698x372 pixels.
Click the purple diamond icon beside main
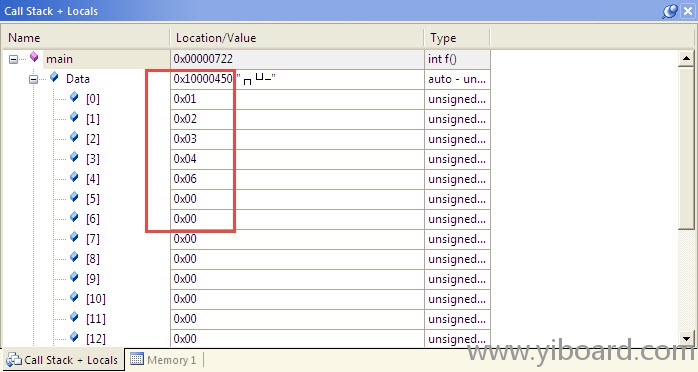tap(34, 57)
